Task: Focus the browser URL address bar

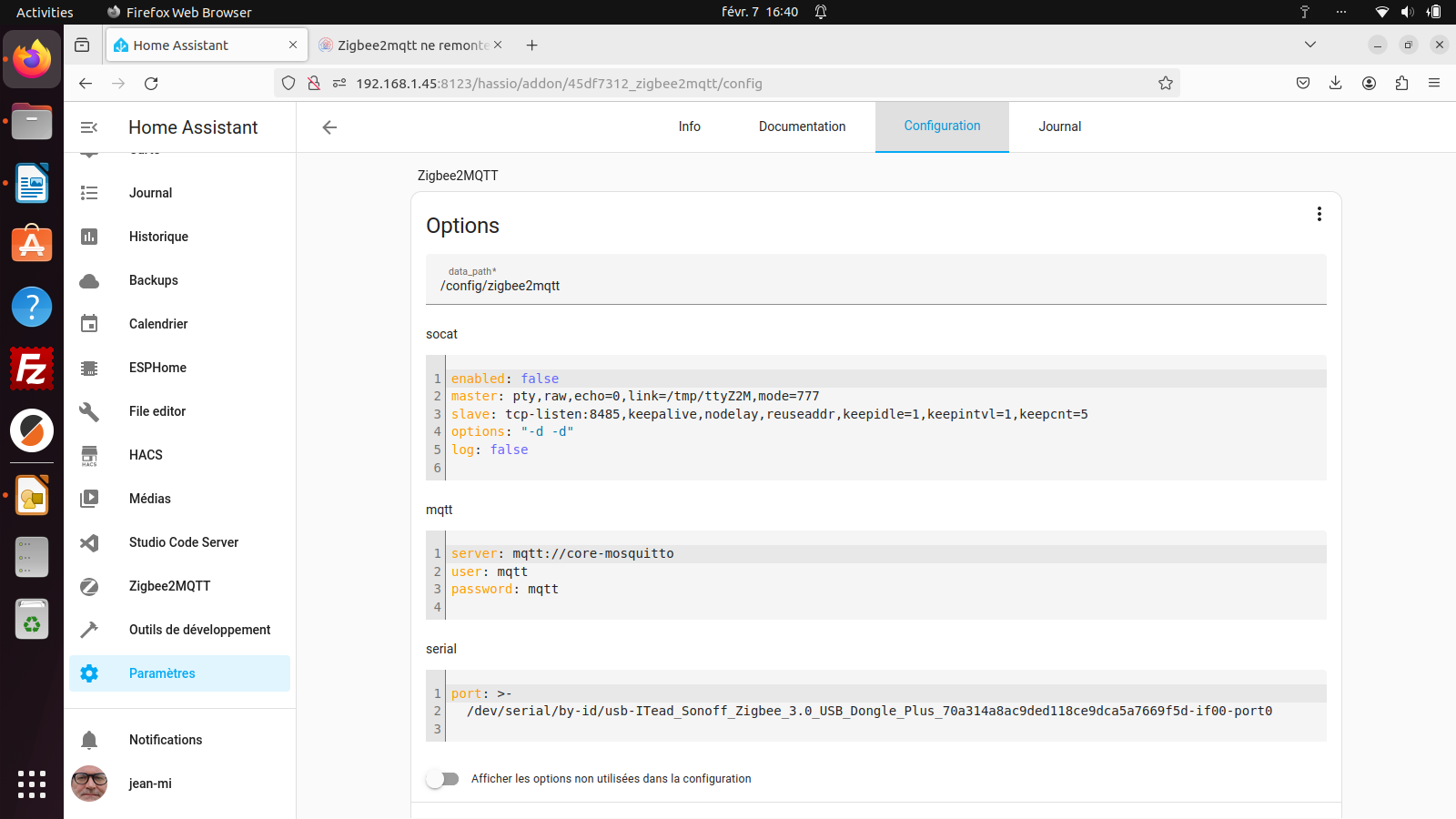Action: [728, 83]
